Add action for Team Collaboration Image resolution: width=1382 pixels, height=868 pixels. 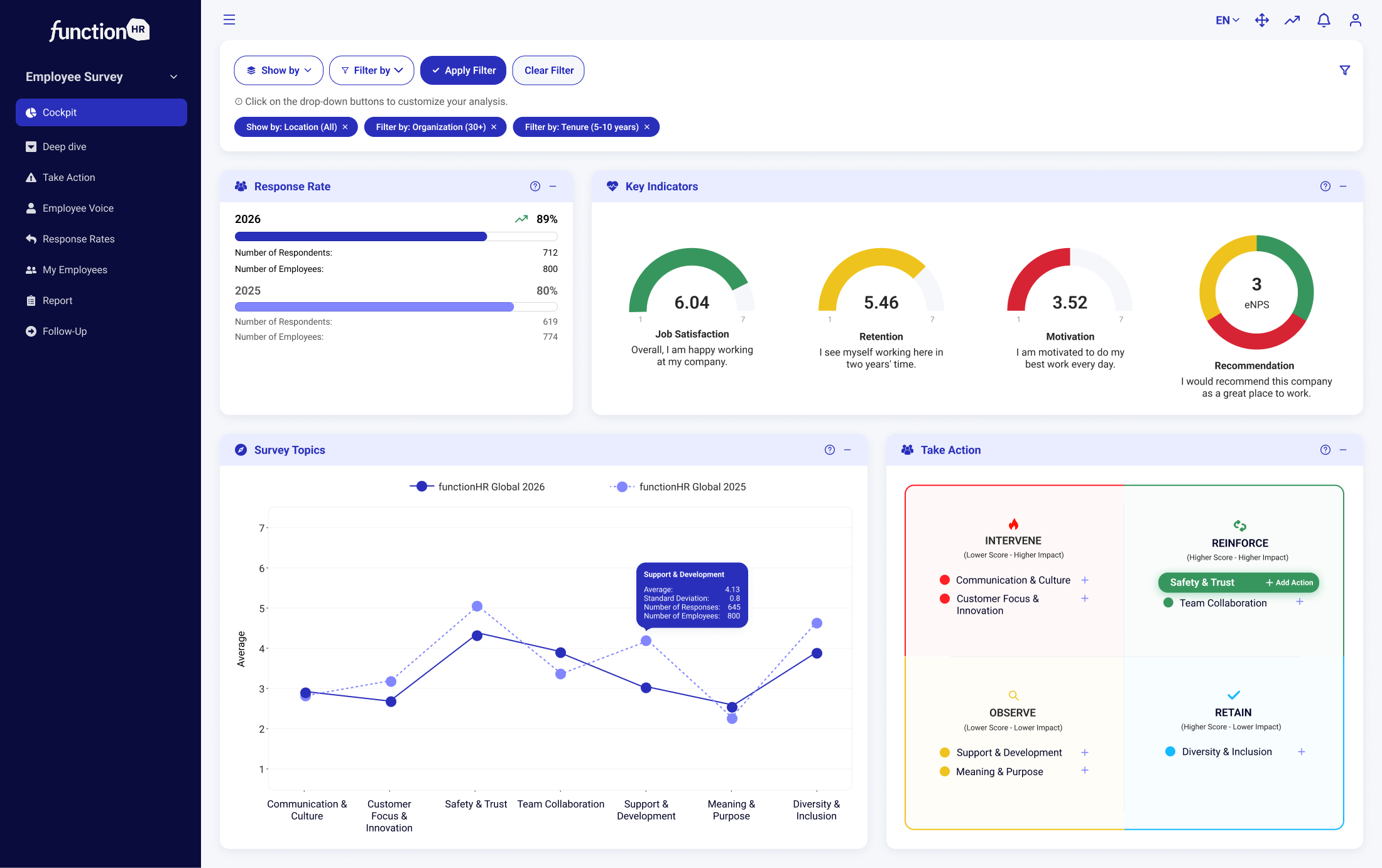pyautogui.click(x=1300, y=602)
